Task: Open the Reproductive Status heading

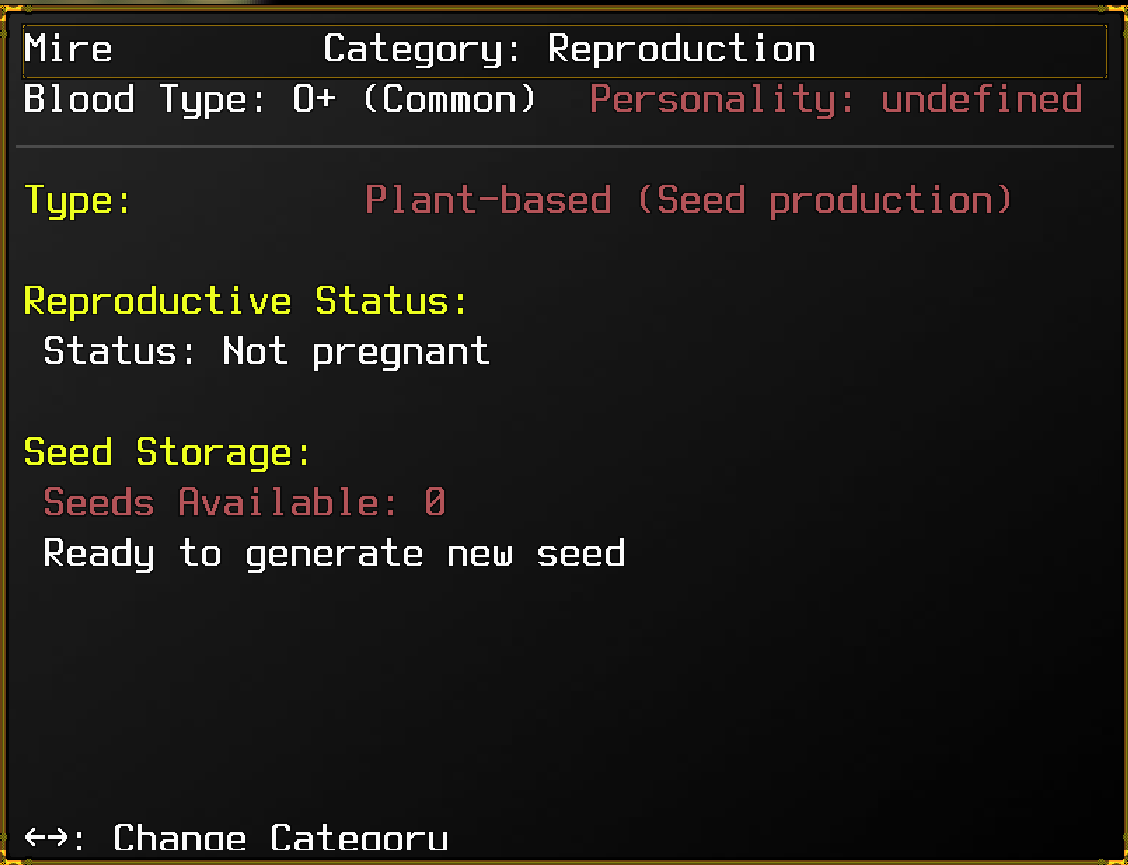Action: (x=246, y=301)
